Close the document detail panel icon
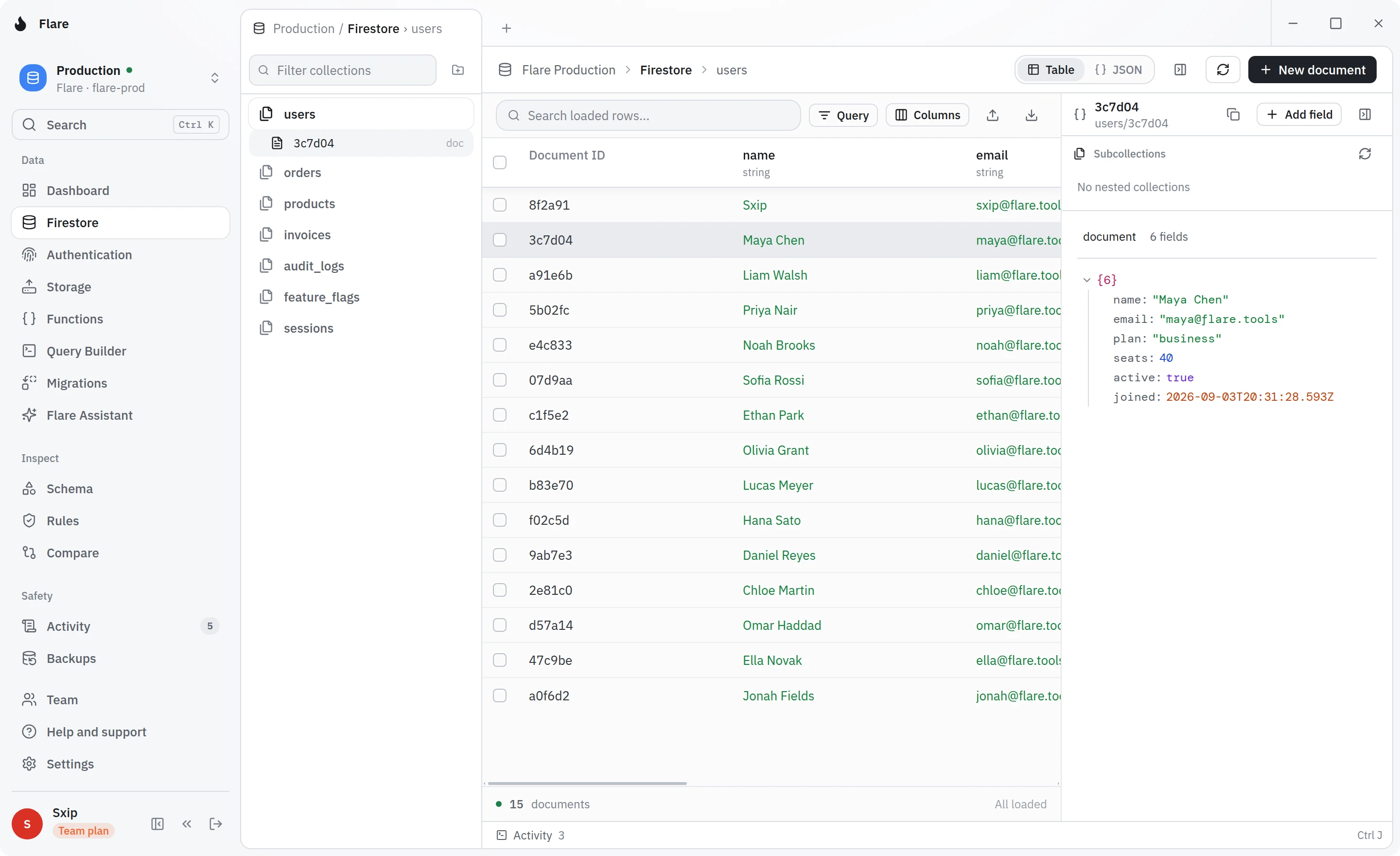 click(1365, 115)
